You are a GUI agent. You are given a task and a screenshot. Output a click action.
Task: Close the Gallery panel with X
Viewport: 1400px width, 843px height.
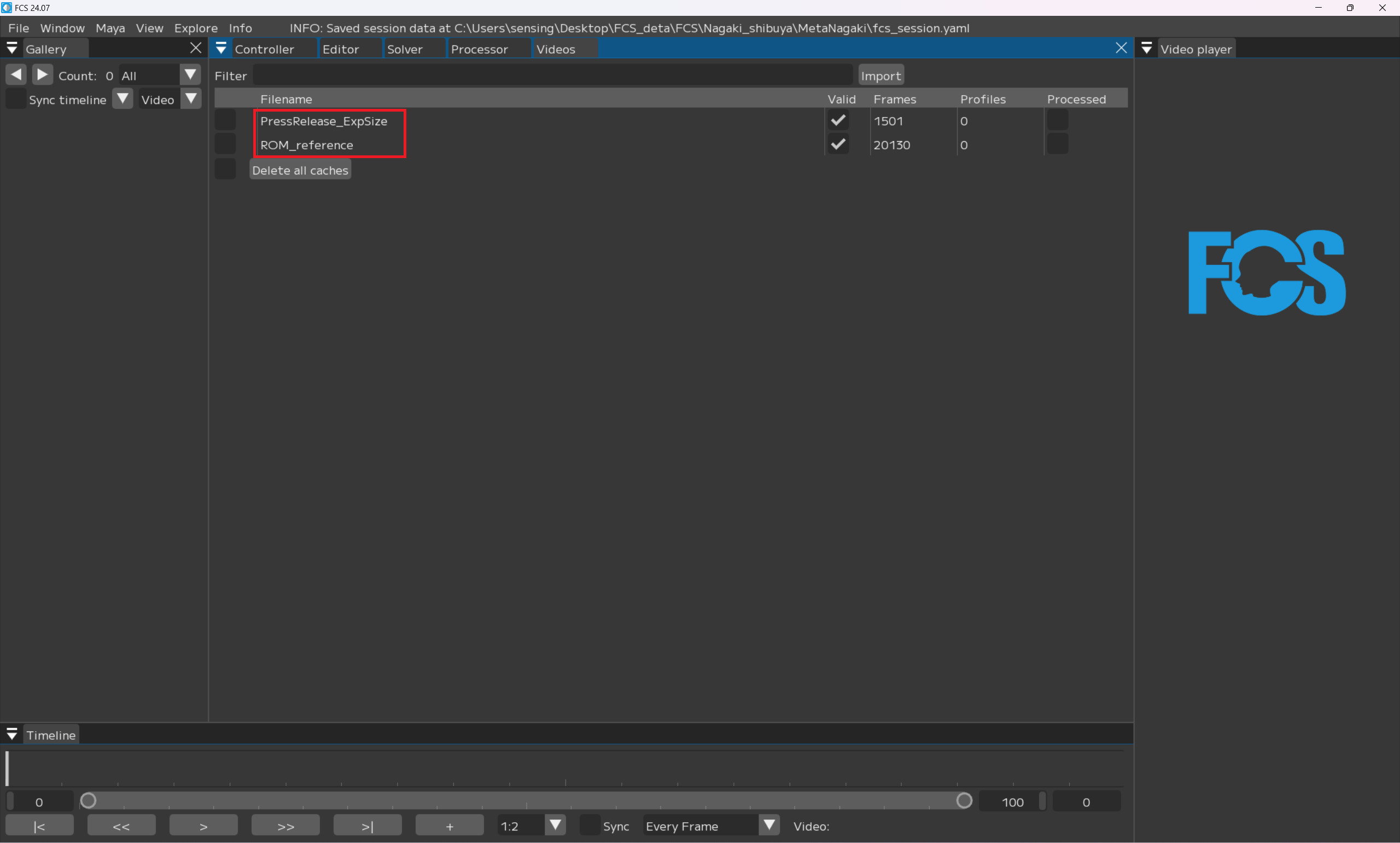(195, 48)
